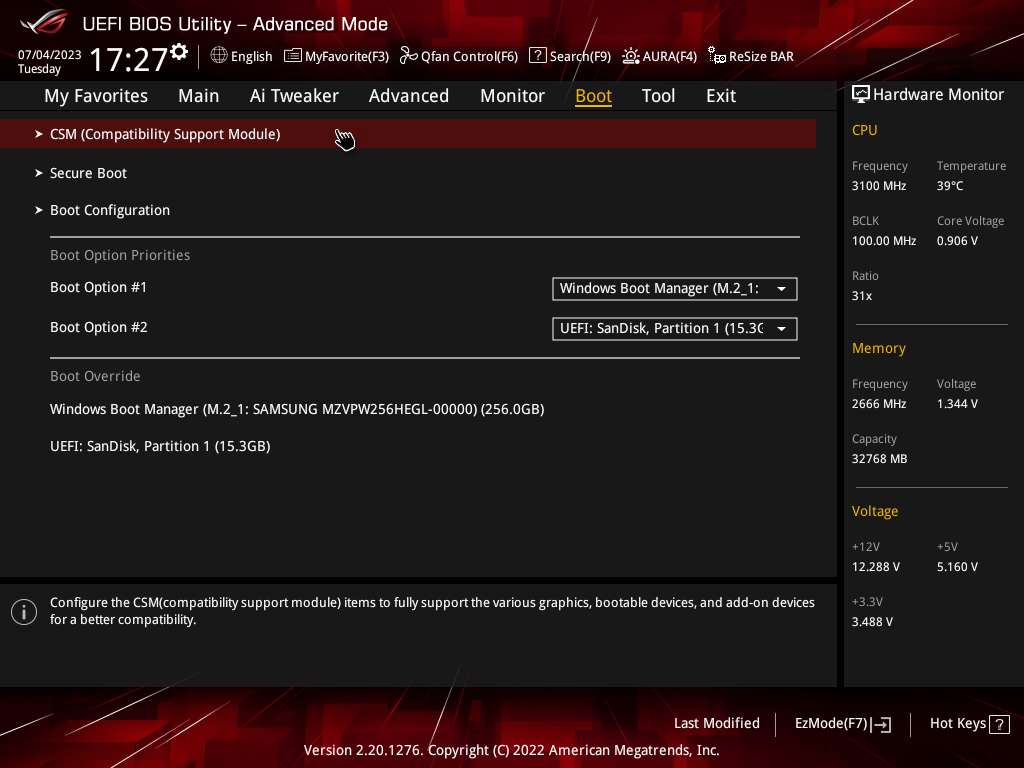Click the AURA light icon
Screen dimensions: 1024x768
point(630,56)
